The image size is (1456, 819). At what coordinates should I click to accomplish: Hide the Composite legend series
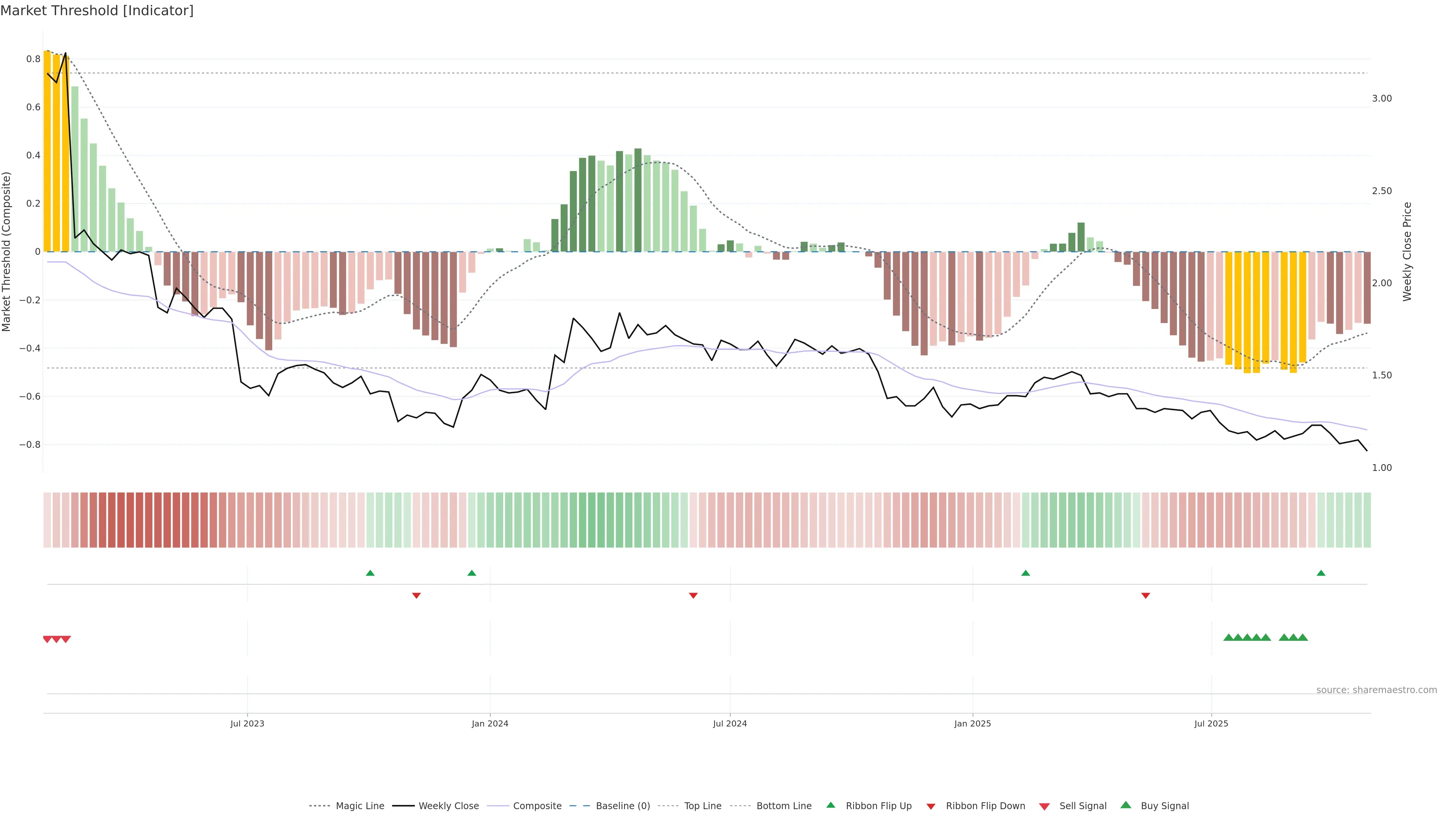point(537,806)
